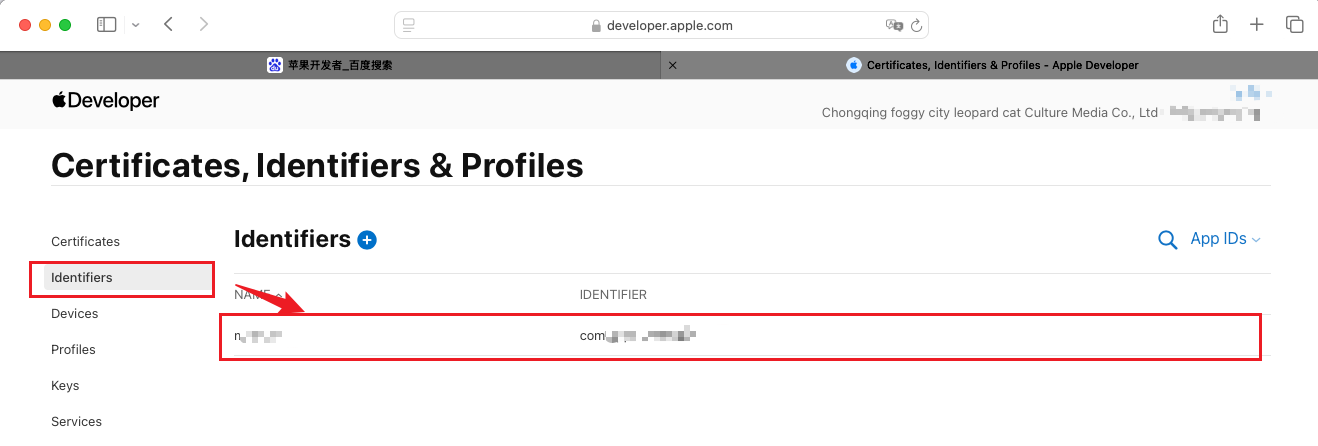Switch to the 苹果开发者_百度搜索 tab

330,65
